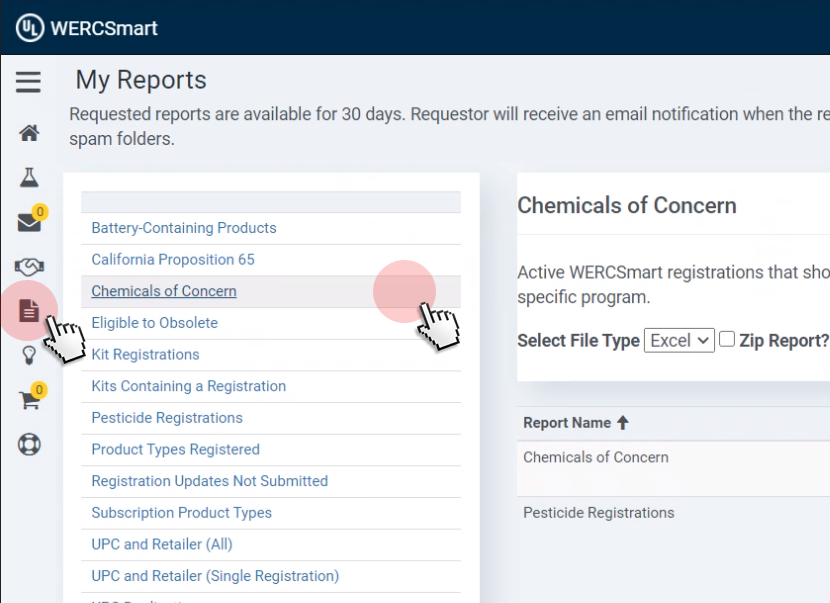Image resolution: width=830 pixels, height=603 pixels.
Task: Open the Select File Type dropdown
Action: pos(679,340)
